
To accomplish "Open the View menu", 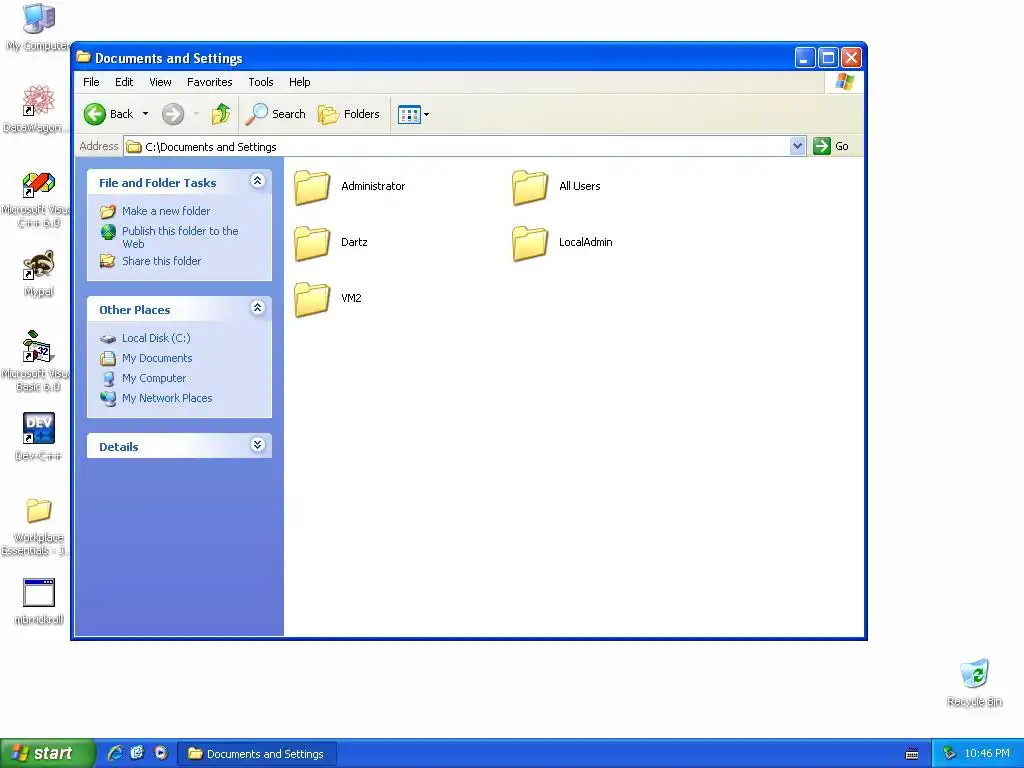I will click(160, 82).
